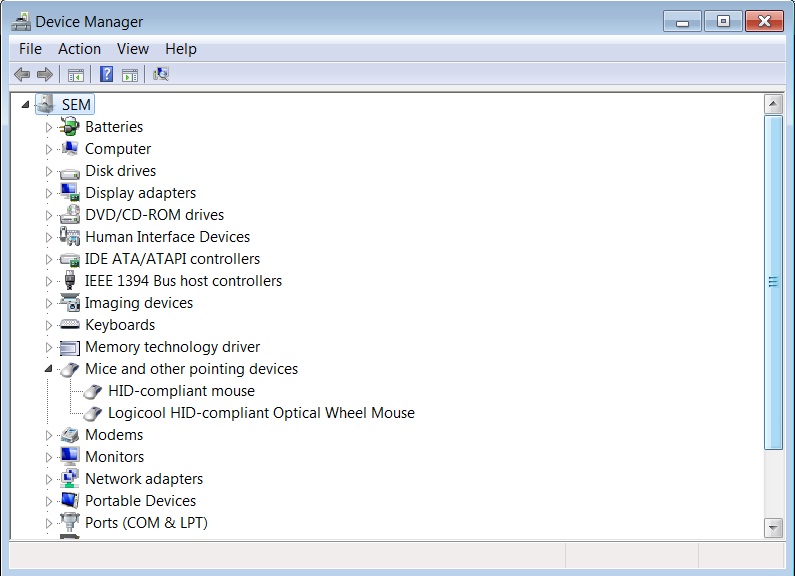The width and height of the screenshot is (795, 576).
Task: Click the Forward arrow toolbar icon
Action: point(45,75)
